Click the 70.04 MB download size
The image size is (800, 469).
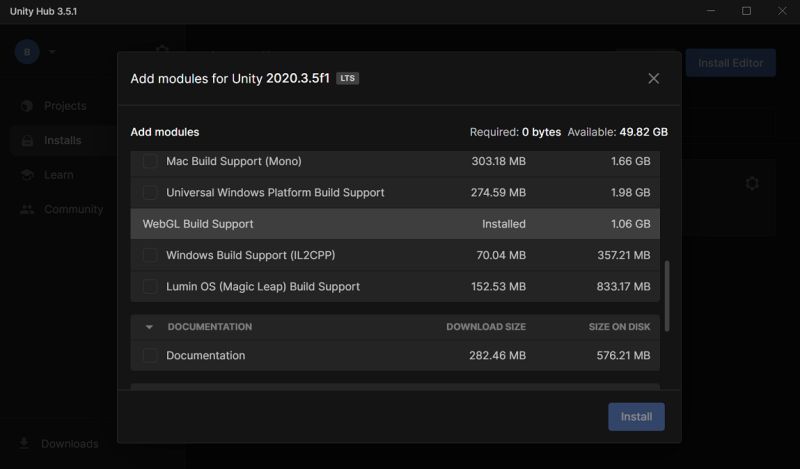tap(501, 255)
